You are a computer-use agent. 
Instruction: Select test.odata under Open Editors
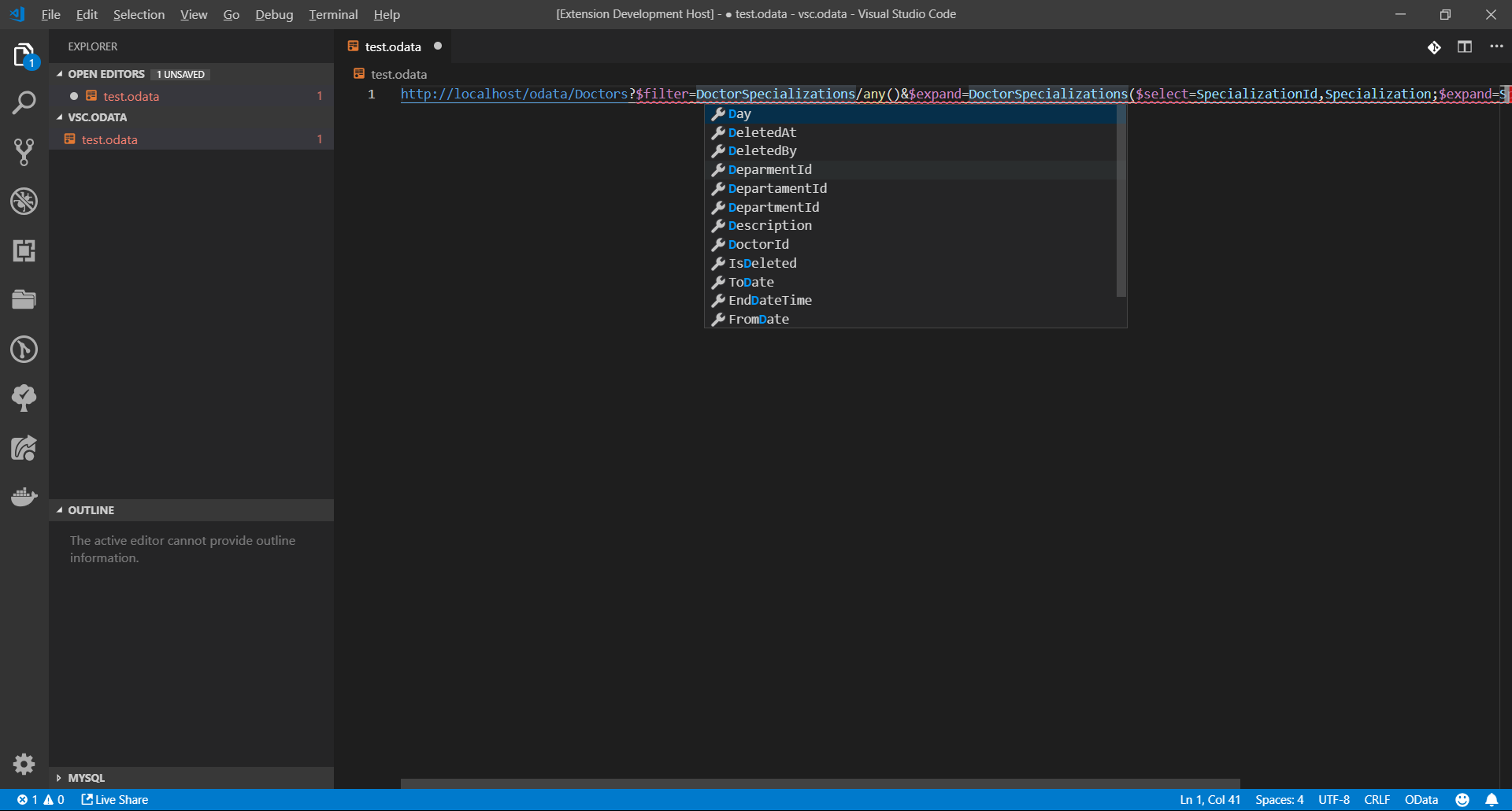click(x=191, y=96)
